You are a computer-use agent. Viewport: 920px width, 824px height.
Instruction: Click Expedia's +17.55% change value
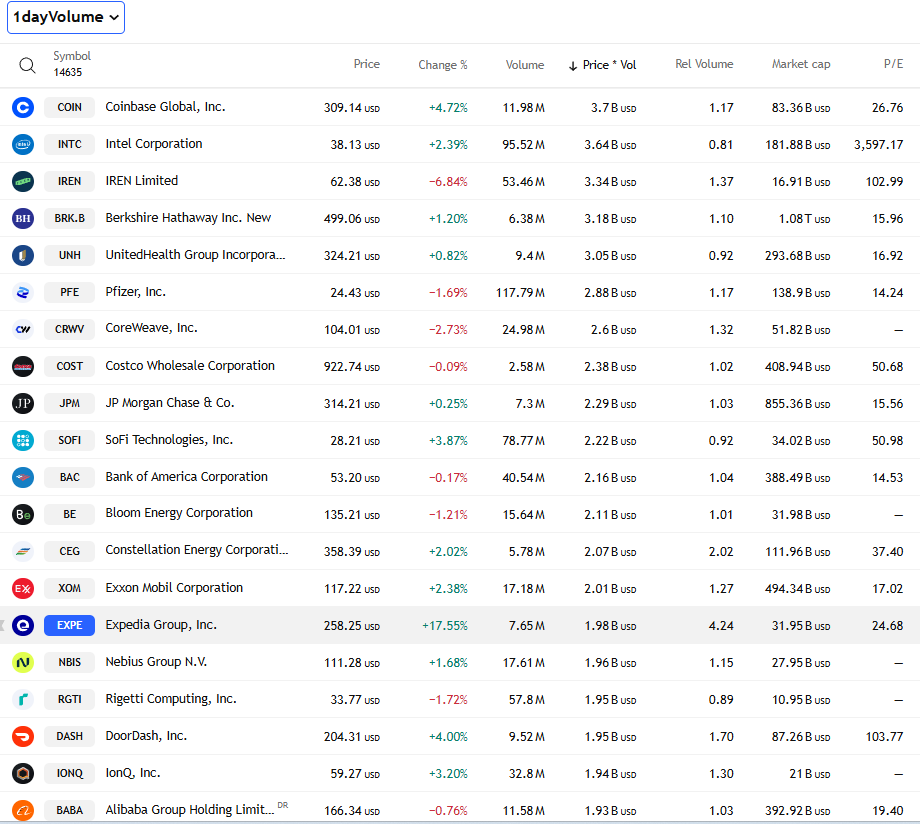[x=445, y=626]
